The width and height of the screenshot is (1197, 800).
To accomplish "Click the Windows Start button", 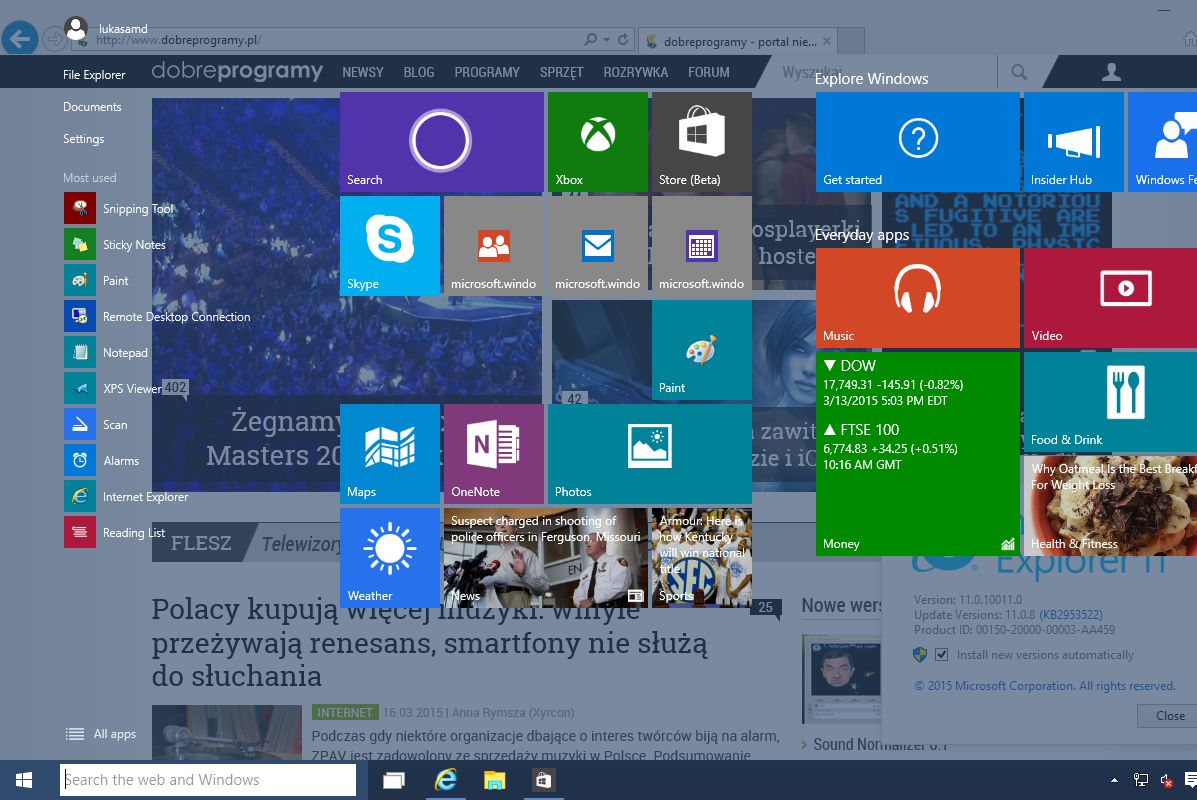I will click(24, 779).
